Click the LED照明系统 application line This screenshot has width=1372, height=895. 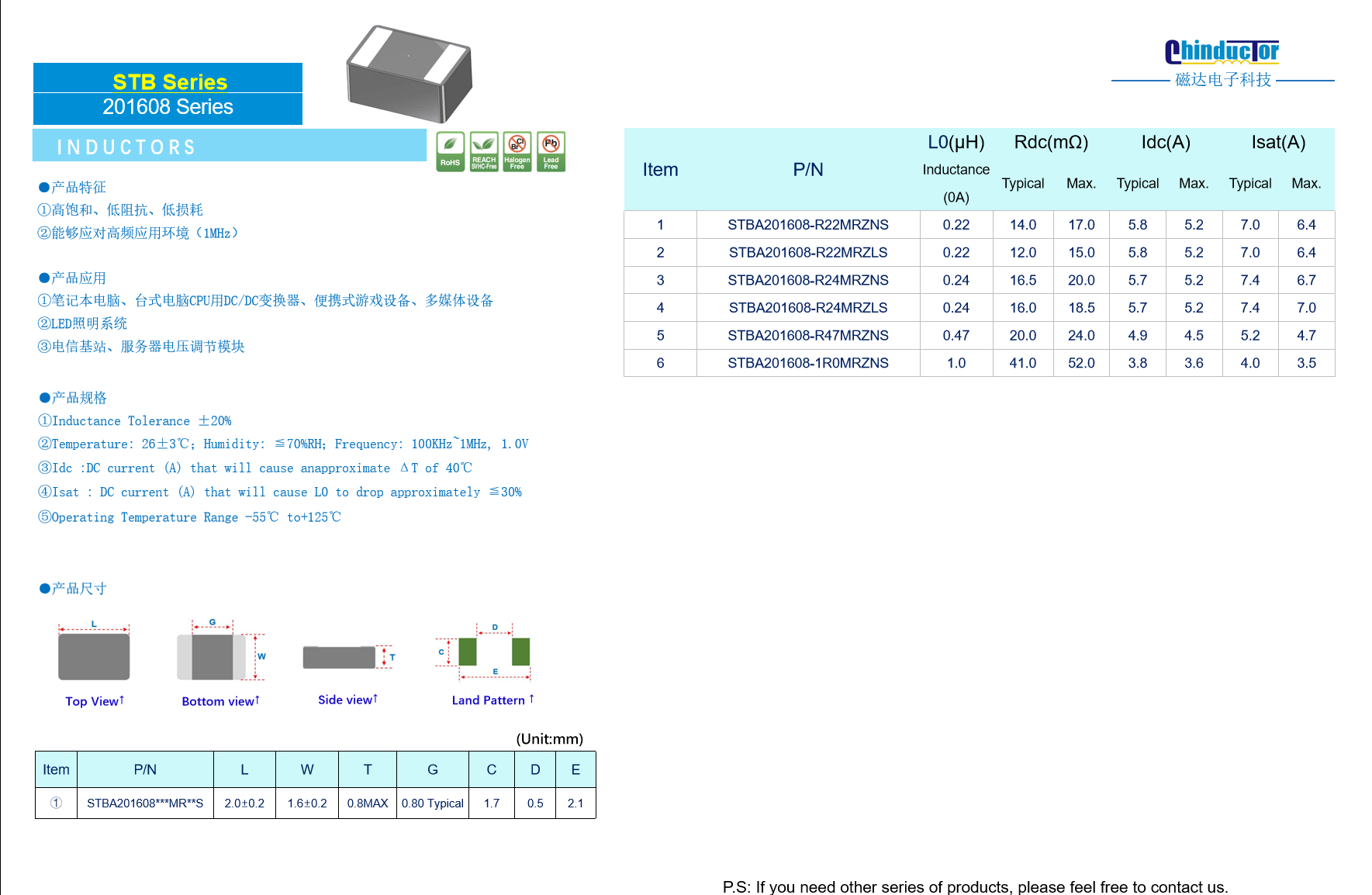pyautogui.click(x=83, y=323)
